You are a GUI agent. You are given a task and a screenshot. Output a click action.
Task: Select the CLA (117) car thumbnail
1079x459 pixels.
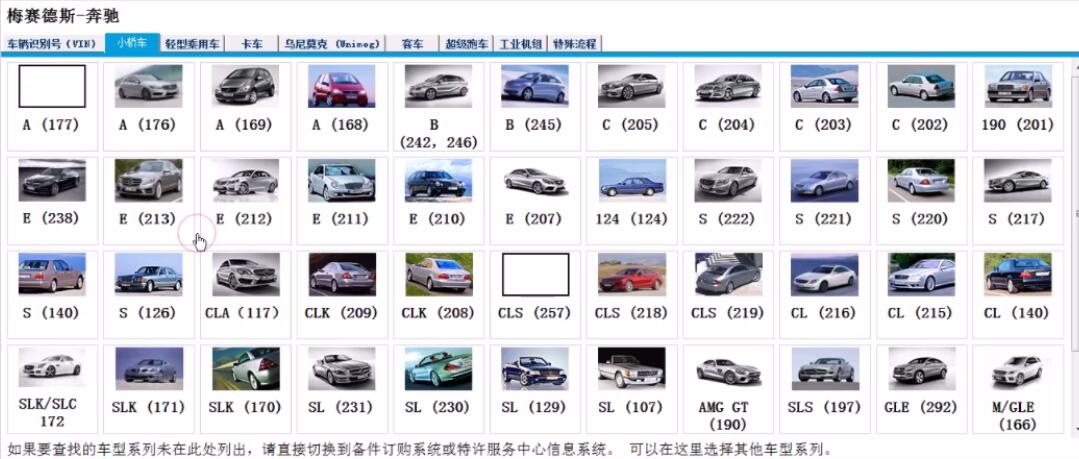click(x=244, y=275)
